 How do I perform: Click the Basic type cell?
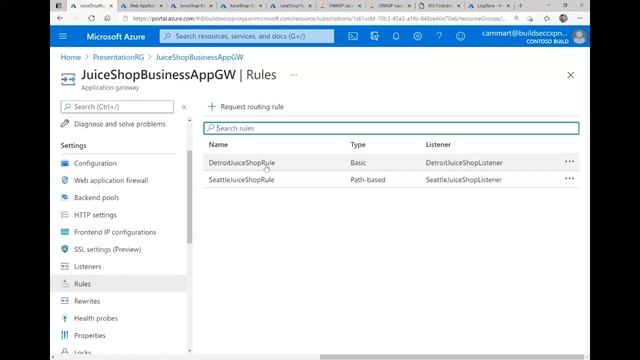click(358, 162)
